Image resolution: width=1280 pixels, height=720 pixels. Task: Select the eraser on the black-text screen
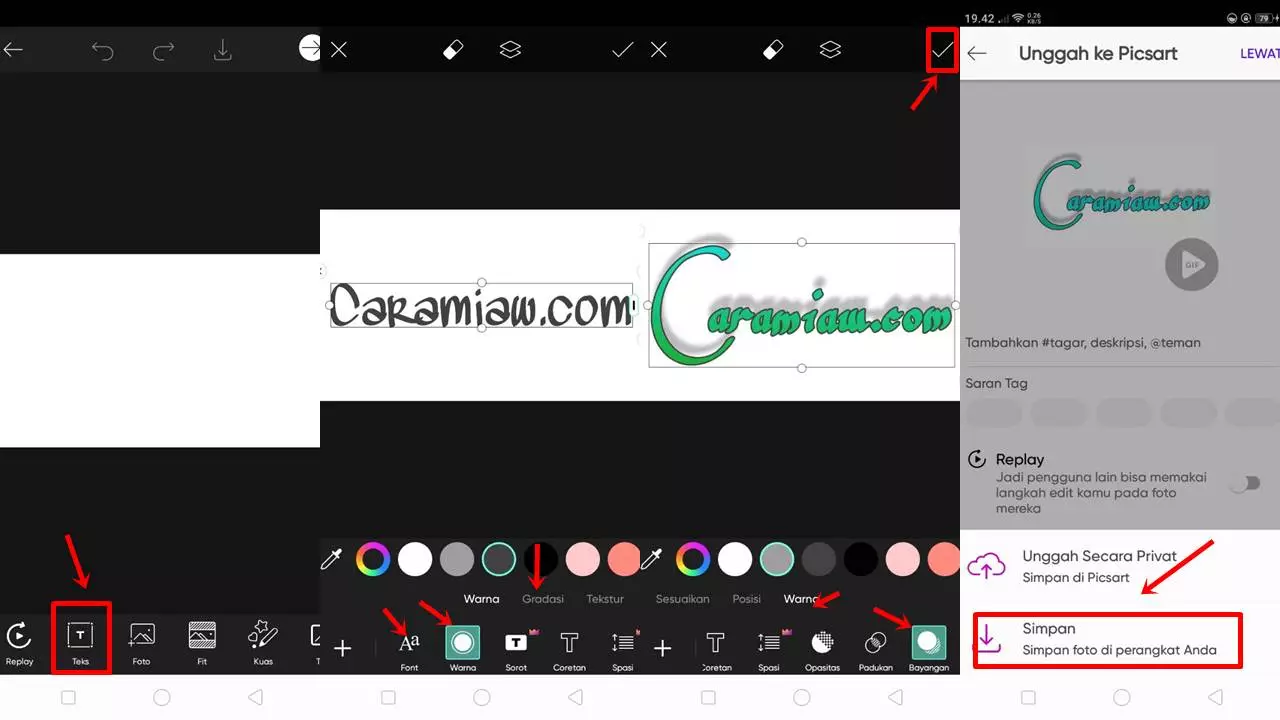[x=453, y=49]
